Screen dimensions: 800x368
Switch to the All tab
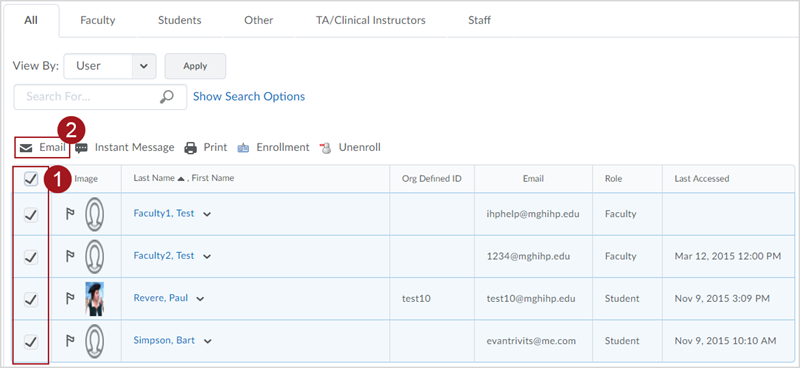(x=31, y=20)
